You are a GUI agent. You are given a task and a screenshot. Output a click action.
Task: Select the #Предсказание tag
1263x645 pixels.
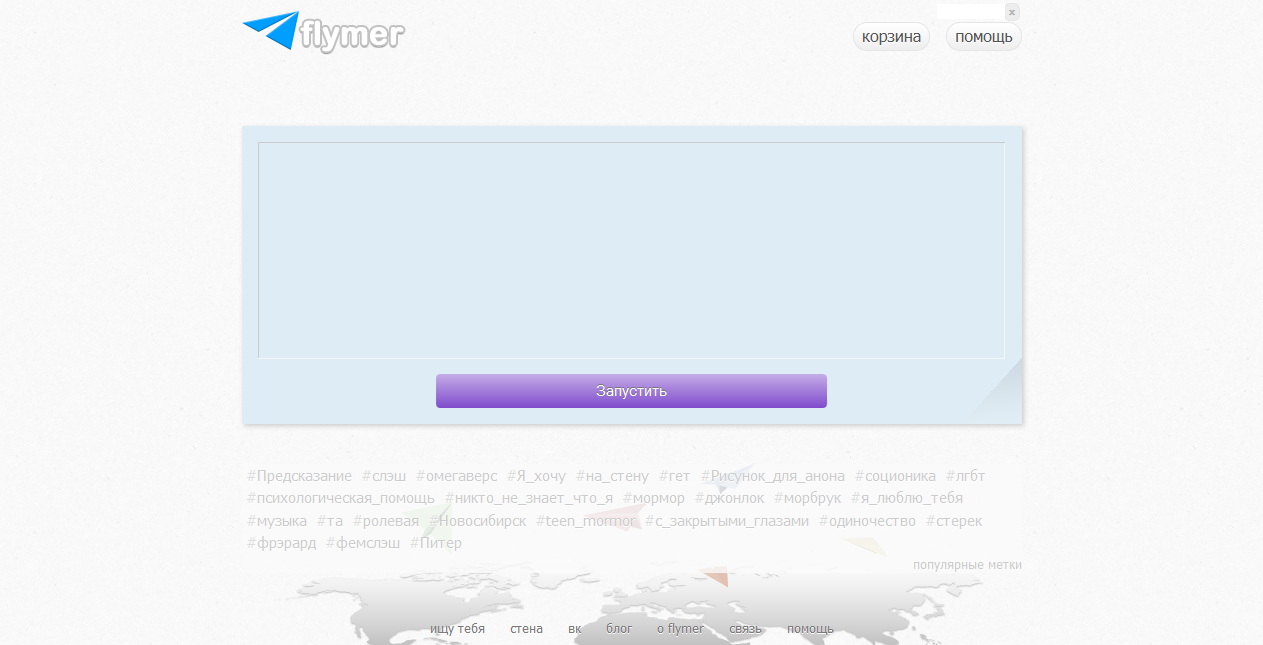click(x=299, y=476)
